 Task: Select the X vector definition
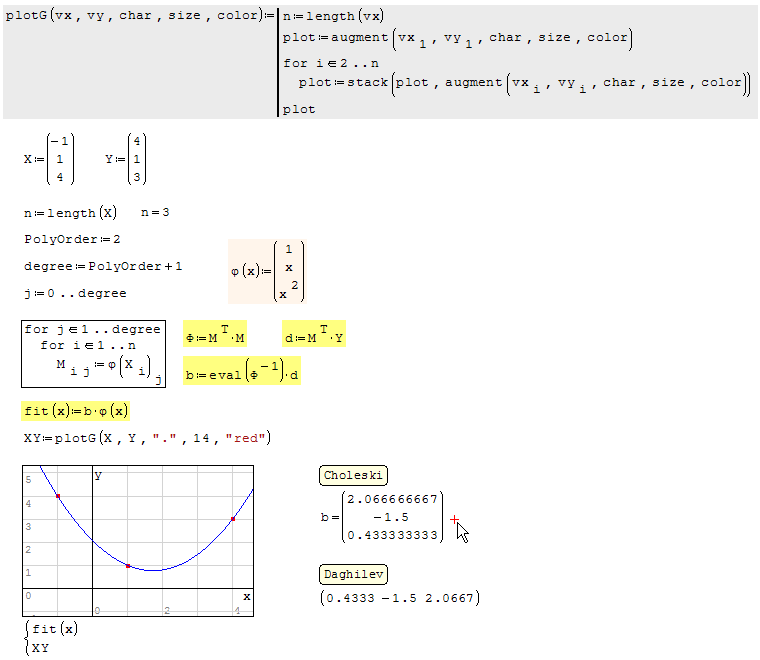pyautogui.click(x=48, y=159)
